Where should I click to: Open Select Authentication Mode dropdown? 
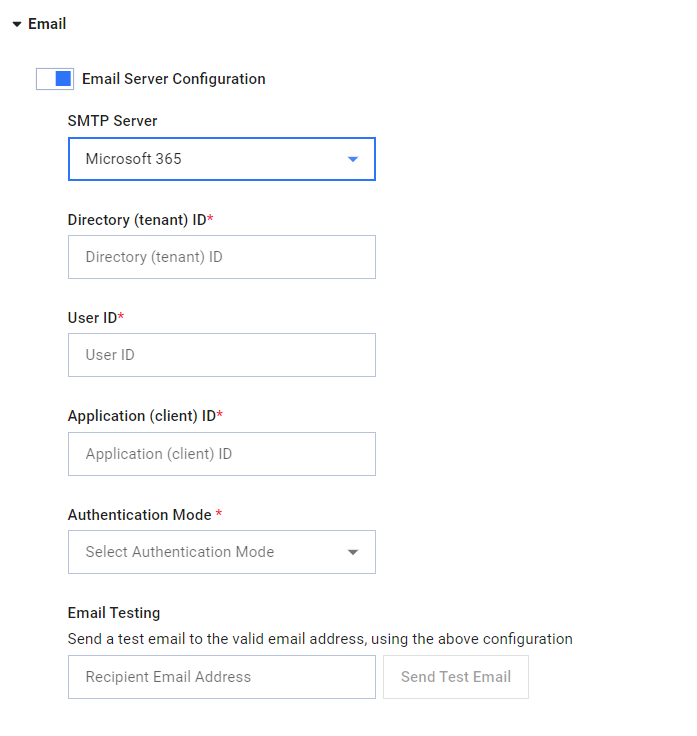tap(222, 552)
